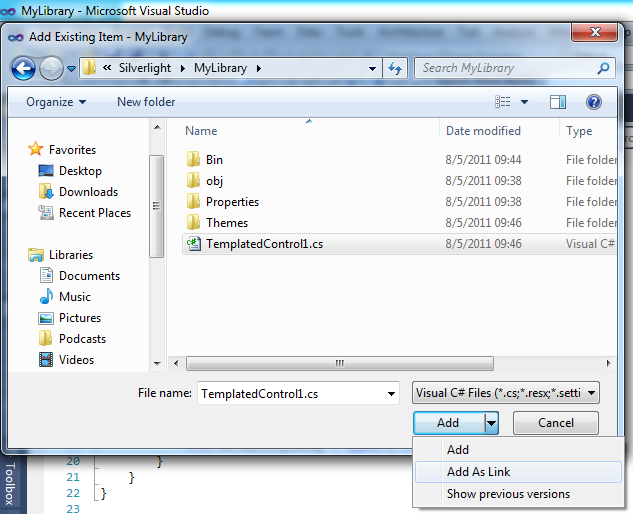Select MyLibrary in the address breadcrumb
Screen dimensions: 633x514
click(x=220, y=68)
